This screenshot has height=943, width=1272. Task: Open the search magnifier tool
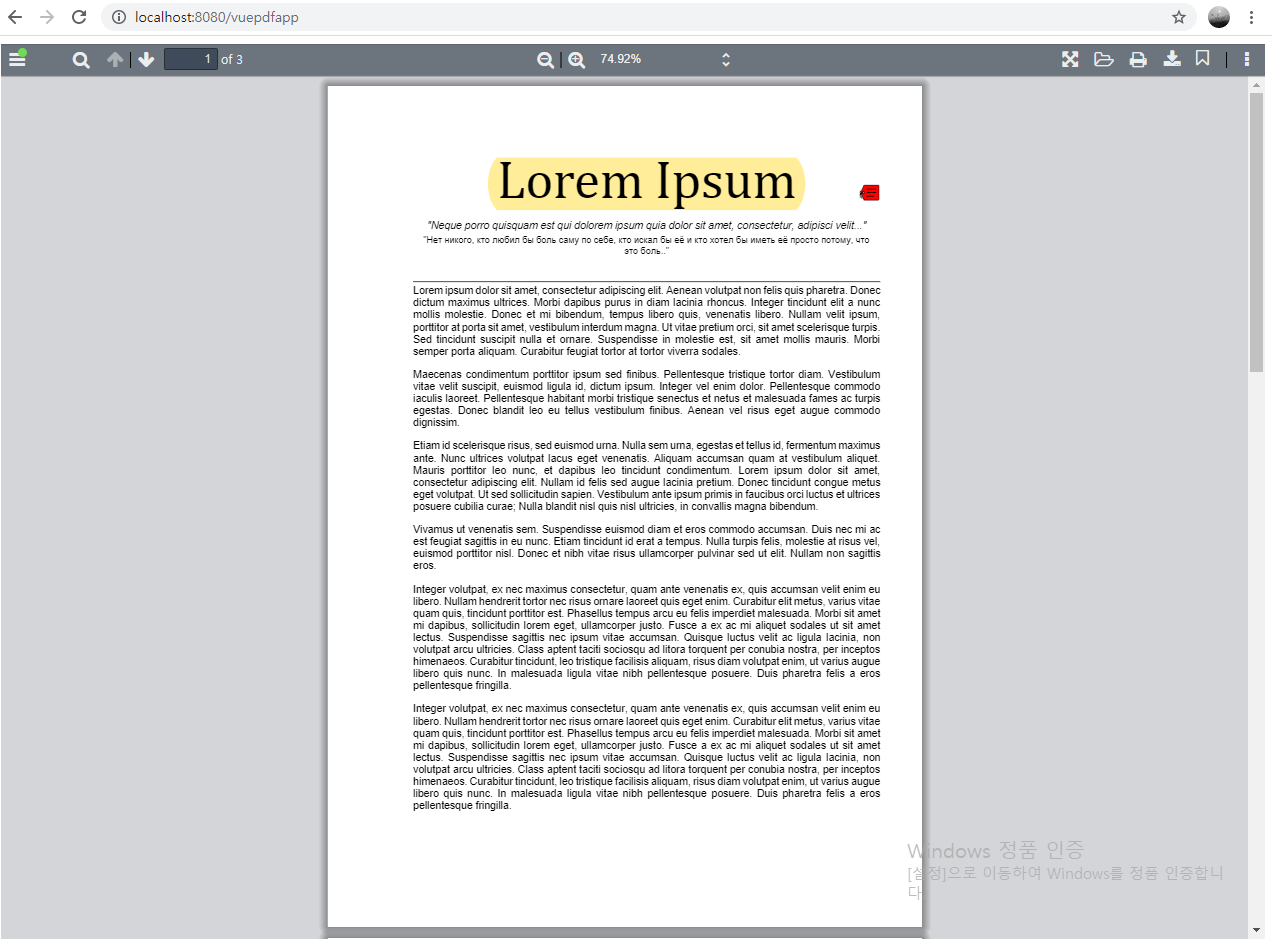[x=81, y=60]
